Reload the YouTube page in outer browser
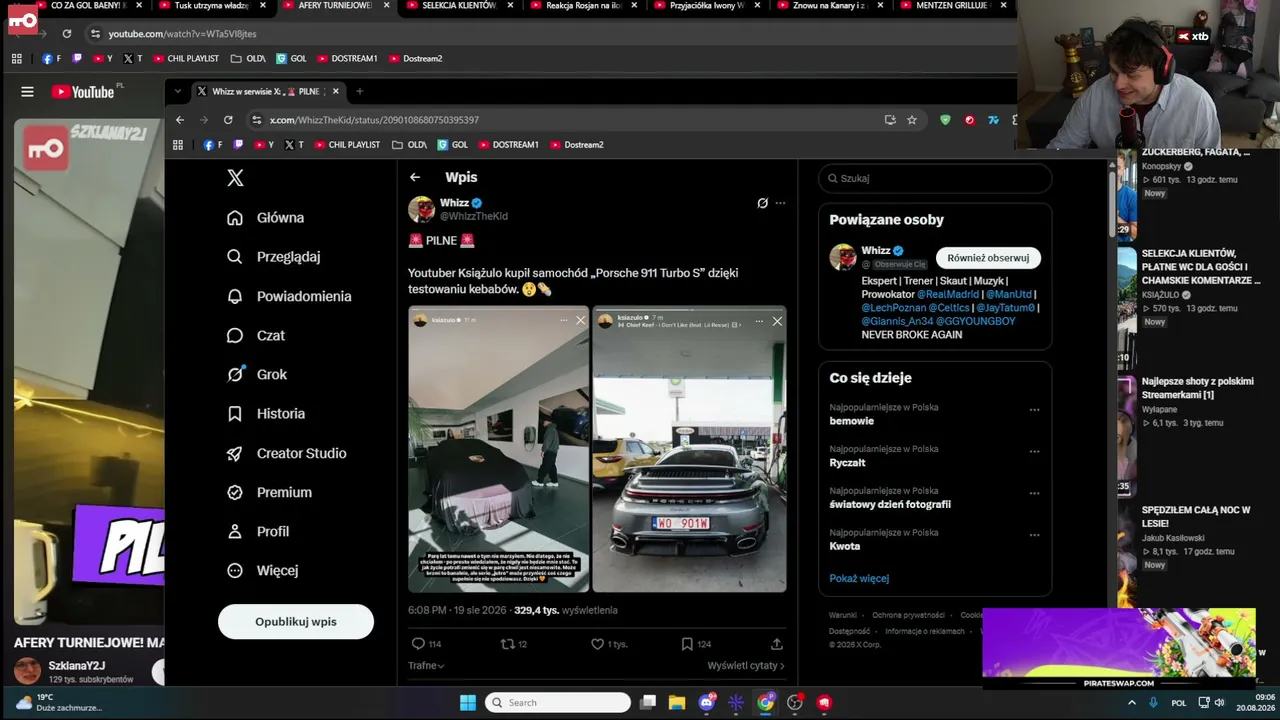Viewport: 1280px width, 720px height. tap(67, 34)
